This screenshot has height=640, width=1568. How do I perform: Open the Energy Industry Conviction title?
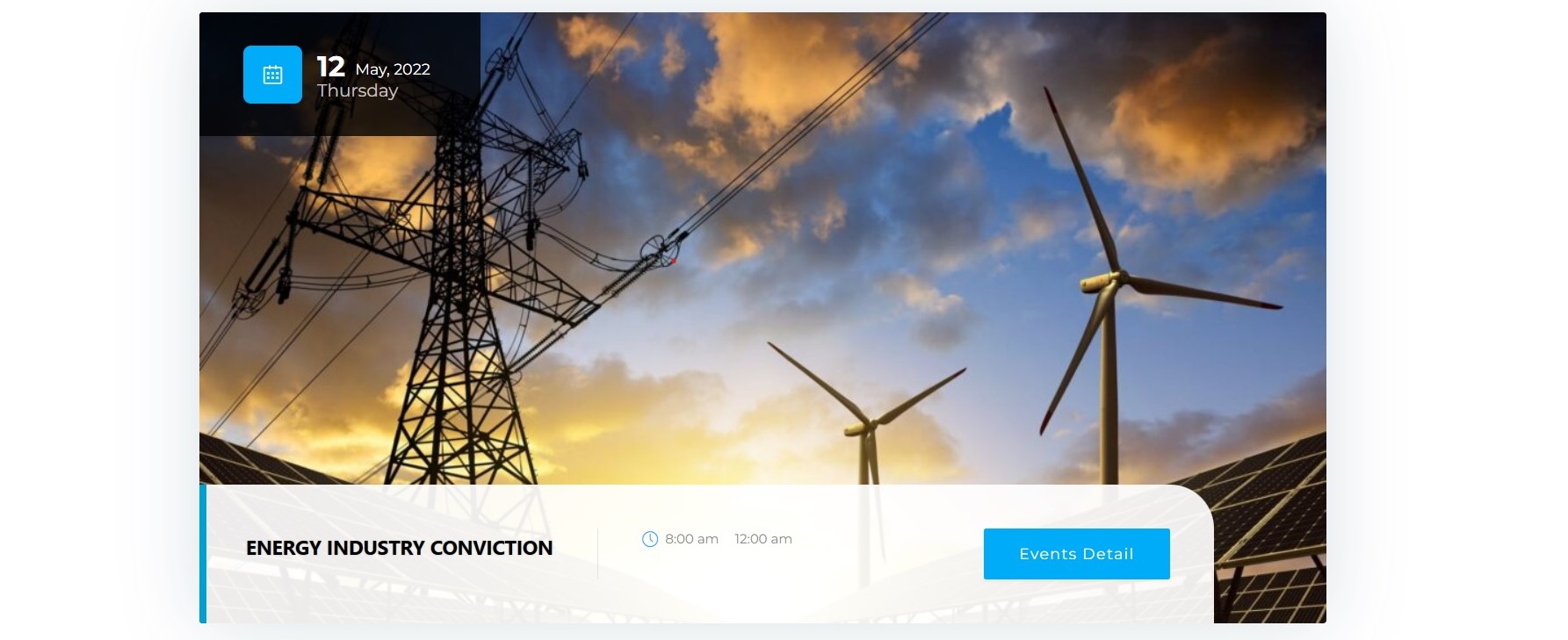(400, 548)
